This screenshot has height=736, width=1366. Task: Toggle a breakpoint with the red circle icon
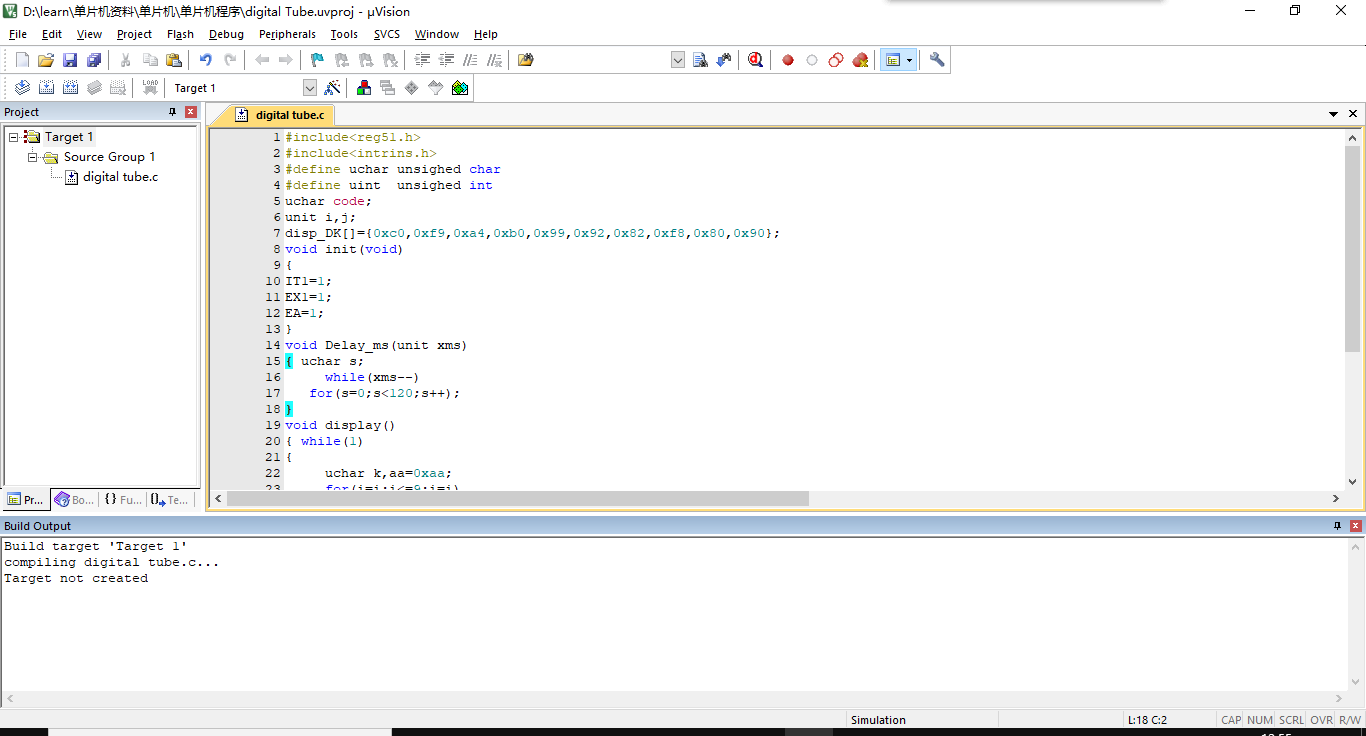pyautogui.click(x=788, y=60)
